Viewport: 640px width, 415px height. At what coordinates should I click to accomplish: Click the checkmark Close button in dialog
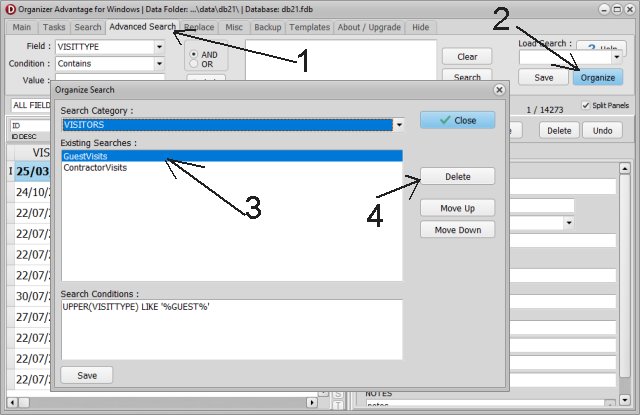point(457,120)
